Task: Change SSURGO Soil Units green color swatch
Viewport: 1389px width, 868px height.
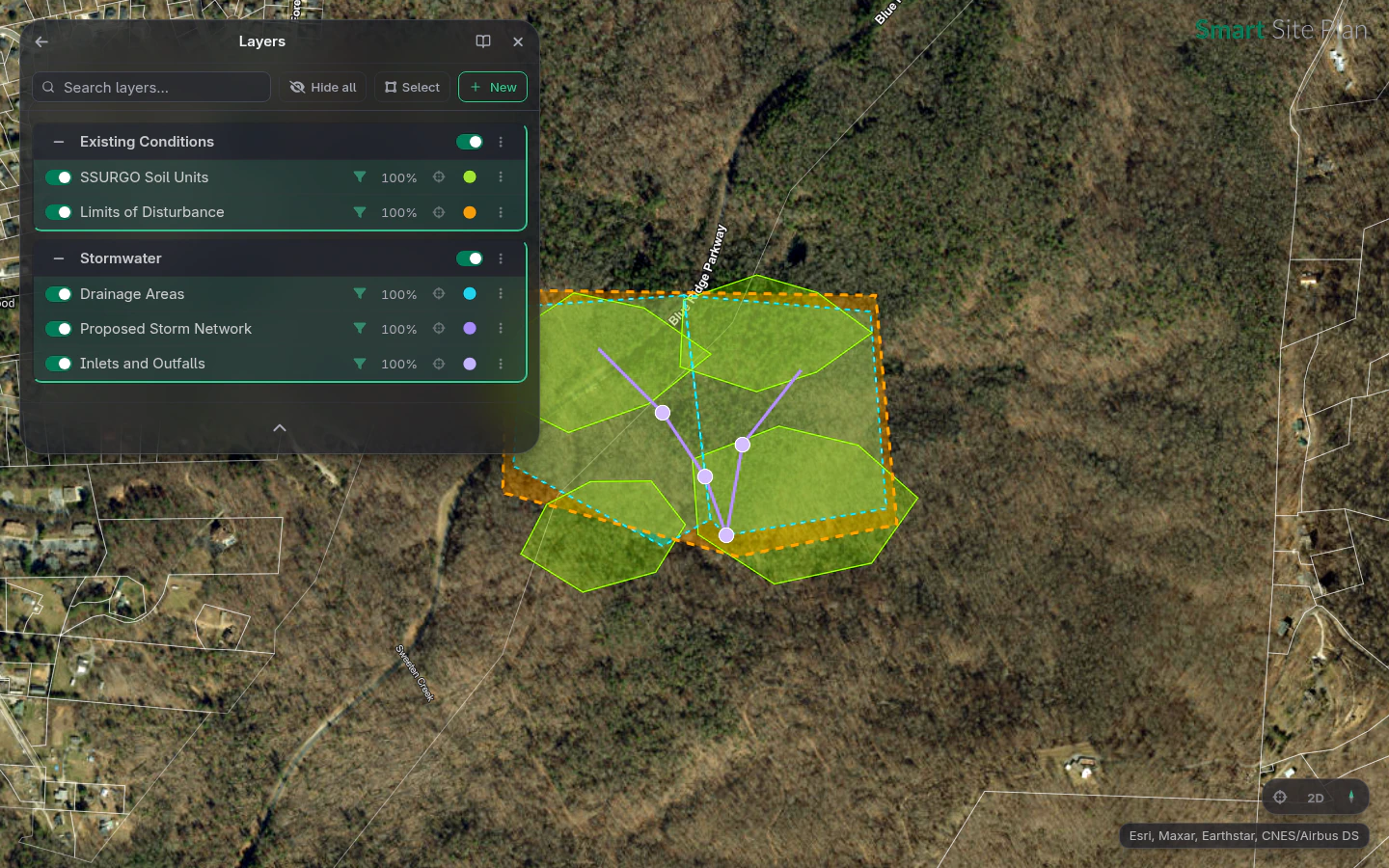Action: [x=470, y=177]
